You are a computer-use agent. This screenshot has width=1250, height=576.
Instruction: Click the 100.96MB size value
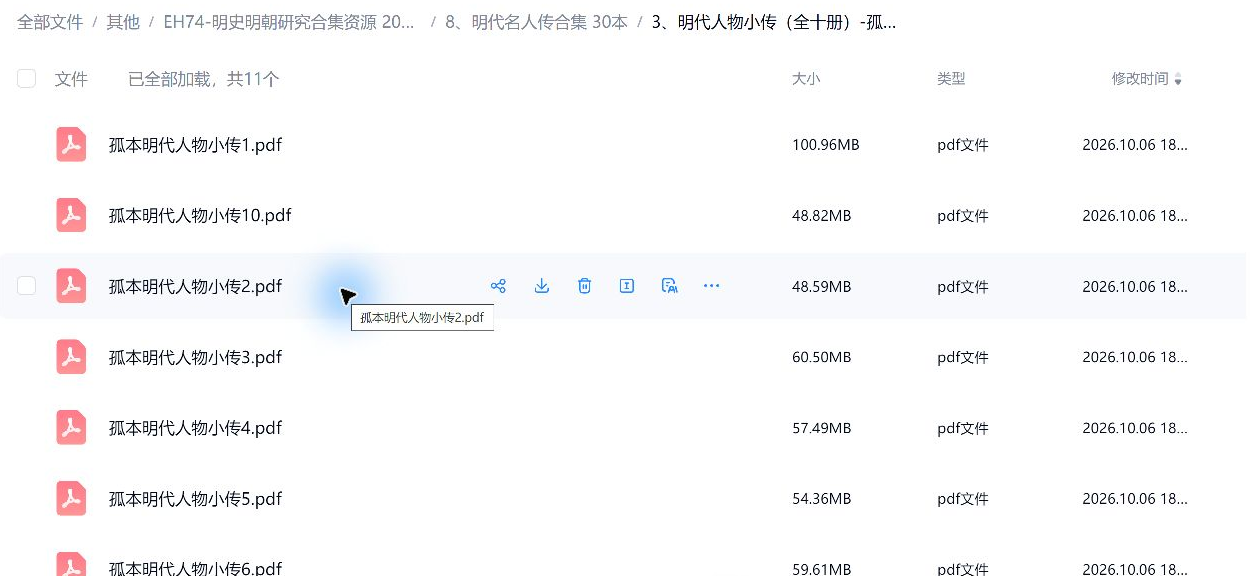point(826,145)
